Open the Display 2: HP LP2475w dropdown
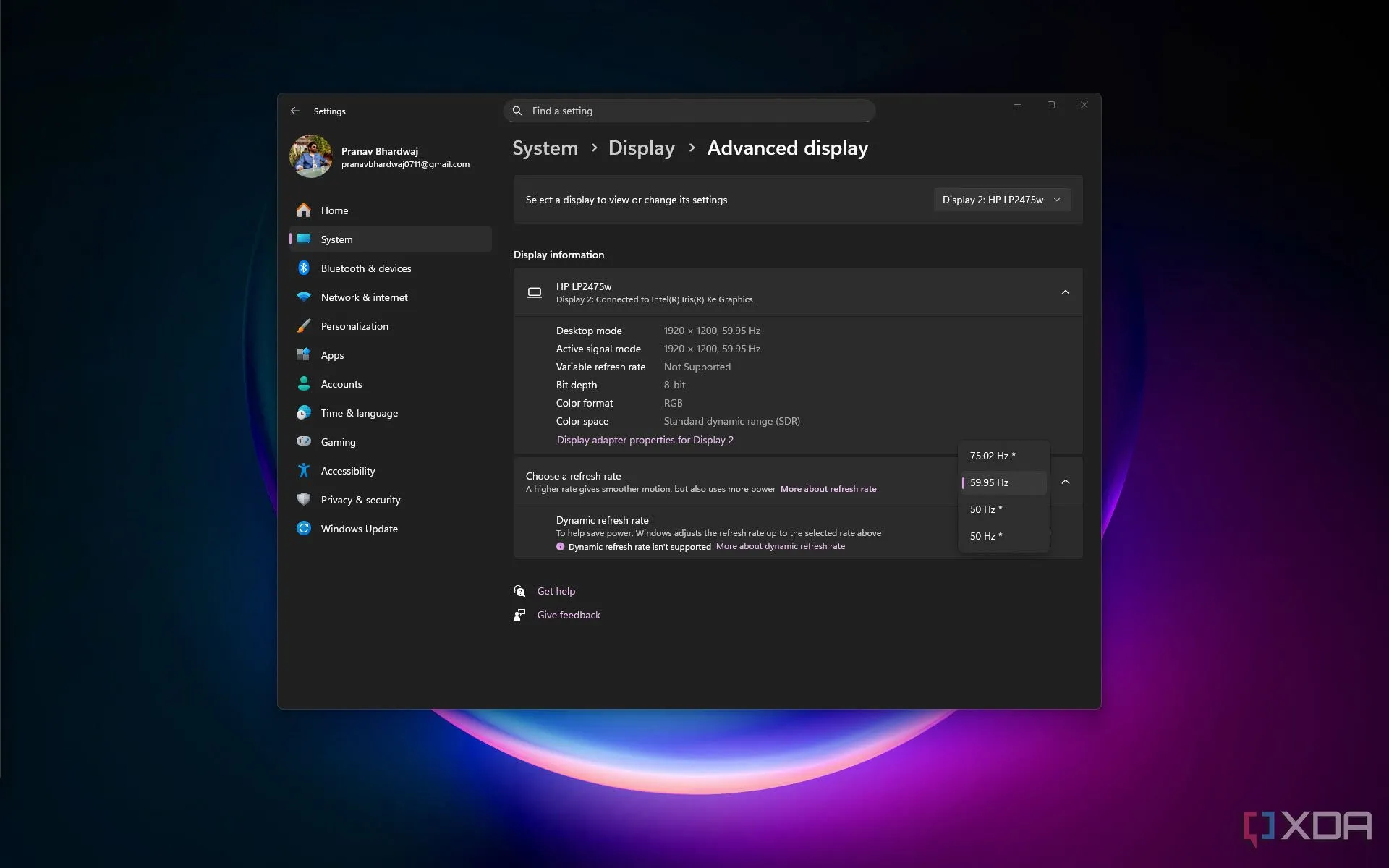Screen dimensions: 1389x868 click(x=1002, y=200)
